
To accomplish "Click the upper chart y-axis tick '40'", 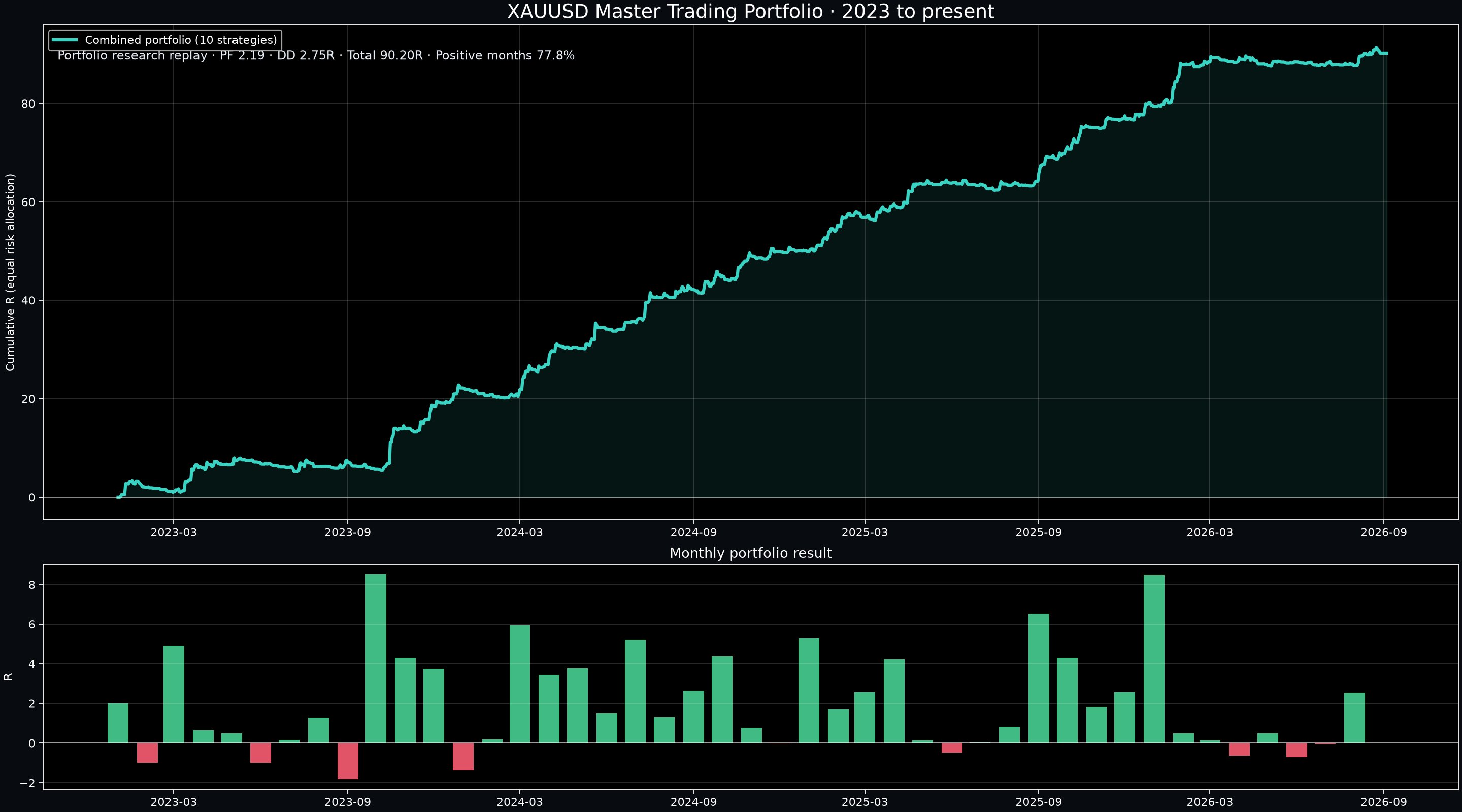I will 28,301.
